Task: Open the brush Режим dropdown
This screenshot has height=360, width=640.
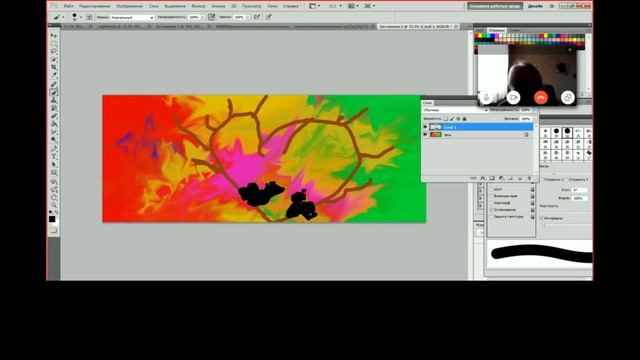Action: coord(132,18)
